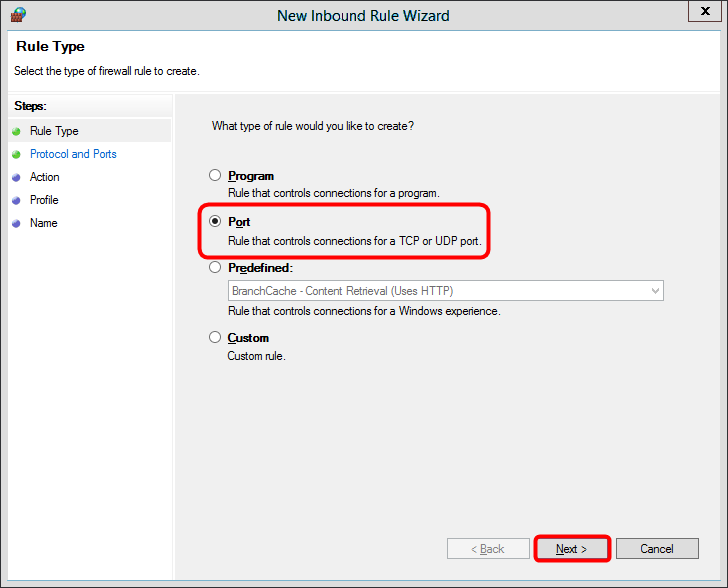Select the Profile step in sidebar
This screenshot has width=728, height=588.
[x=44, y=200]
